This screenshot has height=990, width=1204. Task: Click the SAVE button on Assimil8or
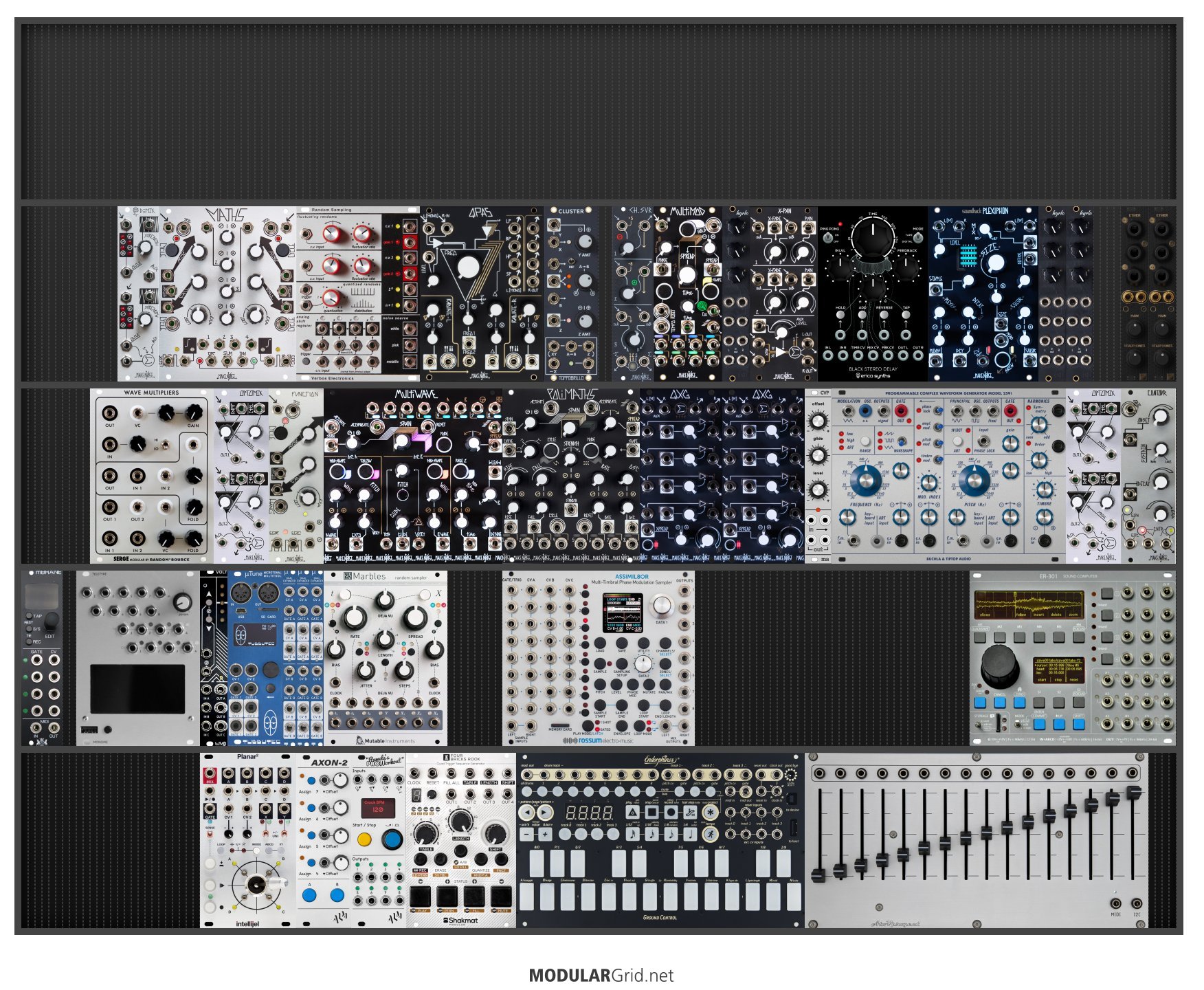coord(622,643)
